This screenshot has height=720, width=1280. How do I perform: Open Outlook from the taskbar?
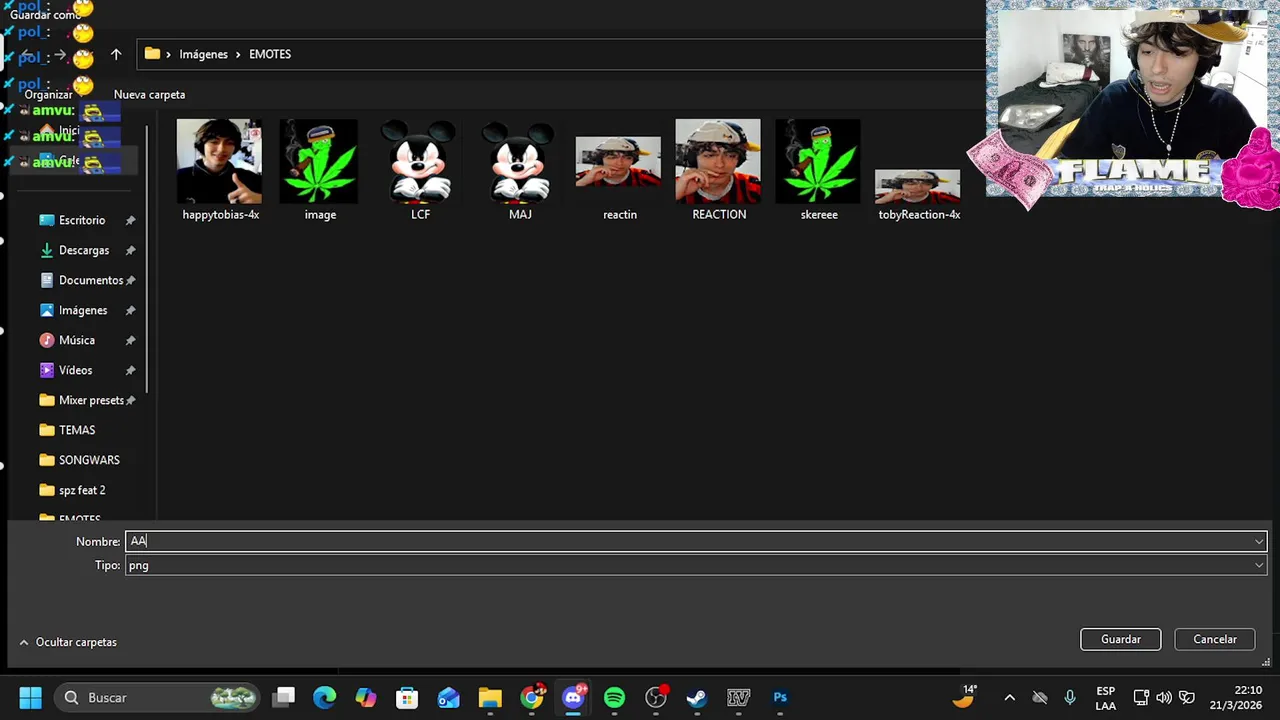click(x=448, y=697)
